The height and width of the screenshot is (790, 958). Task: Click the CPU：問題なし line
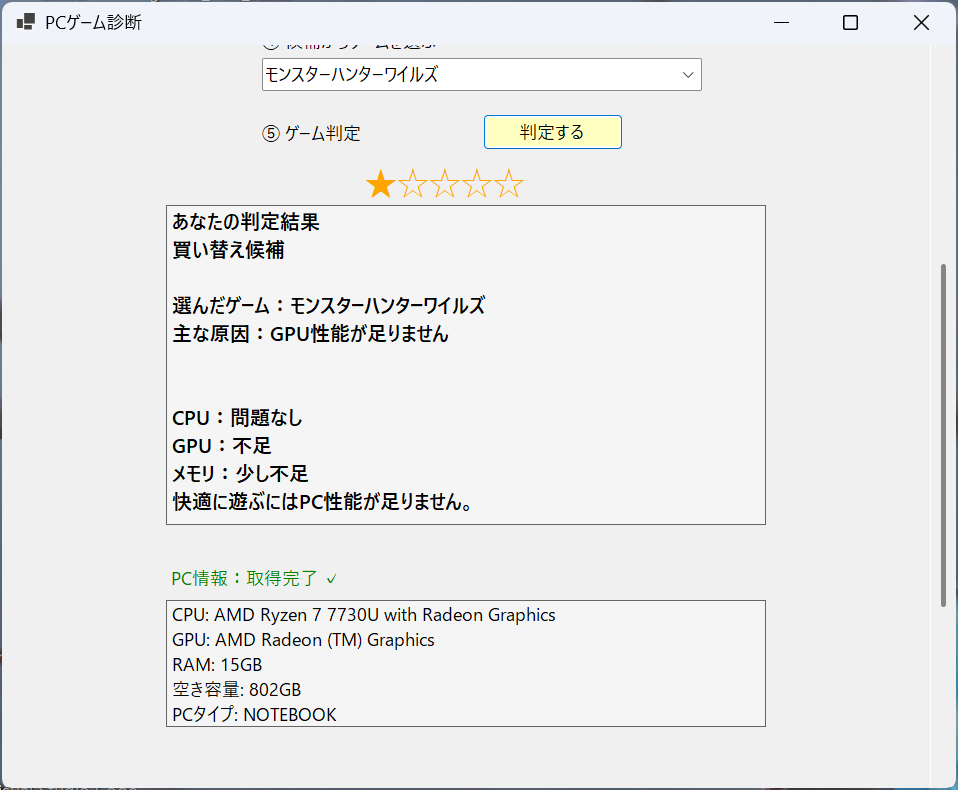(x=237, y=418)
